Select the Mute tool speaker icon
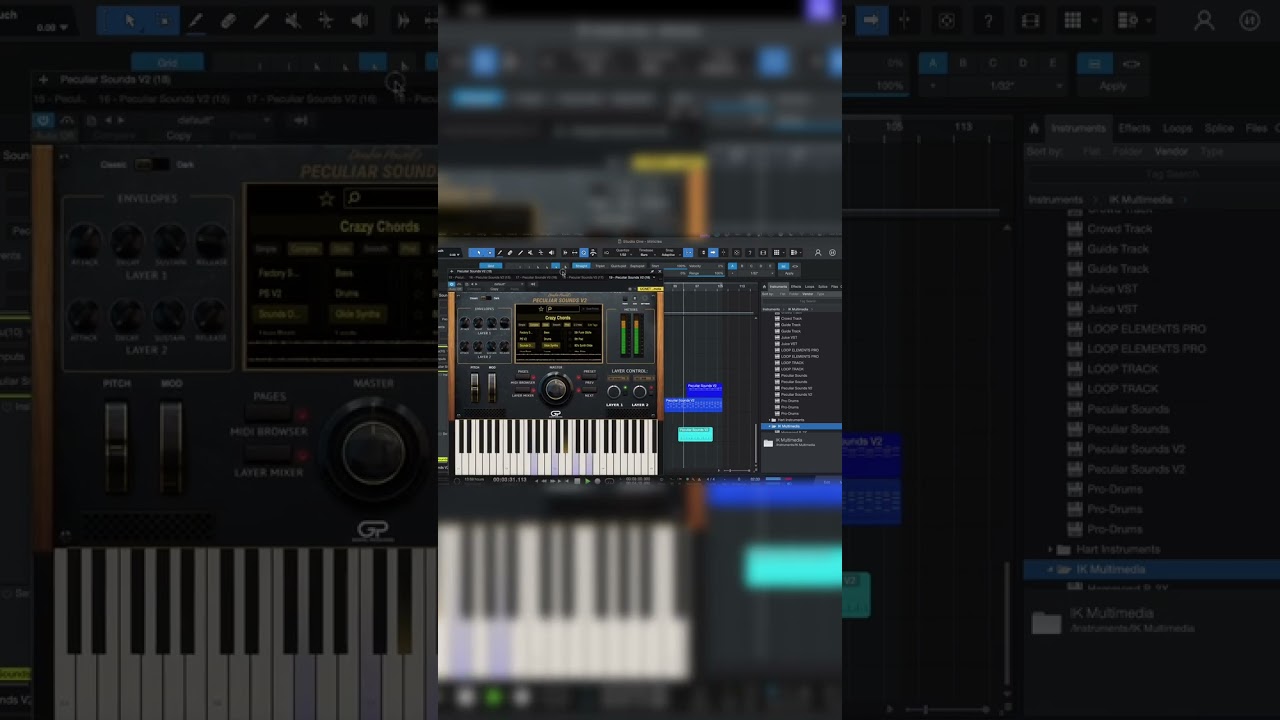1280x720 pixels. [531, 252]
